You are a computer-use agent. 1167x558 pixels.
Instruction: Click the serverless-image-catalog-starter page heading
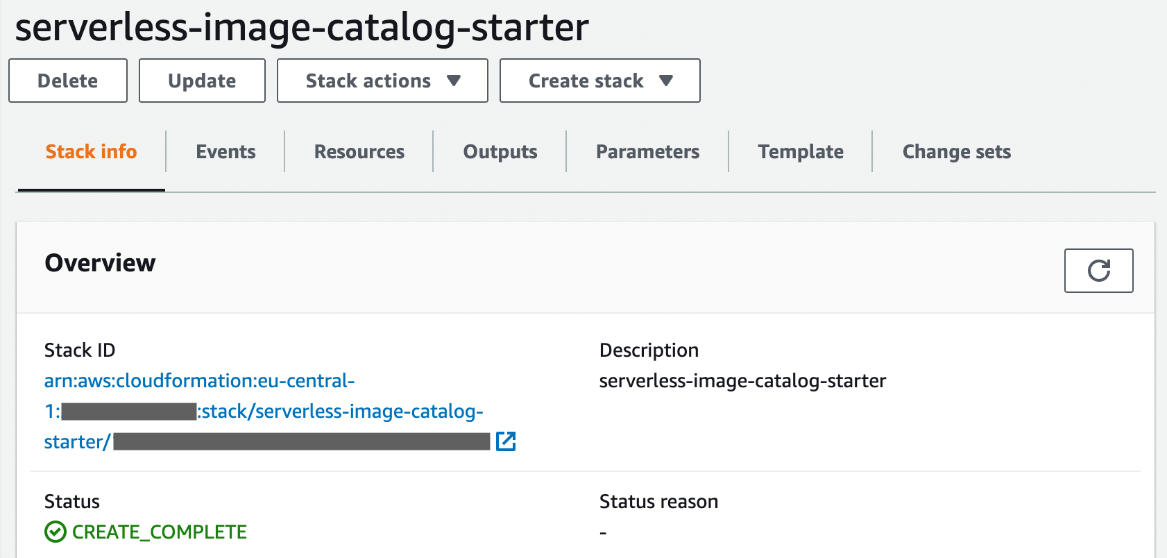click(x=302, y=27)
